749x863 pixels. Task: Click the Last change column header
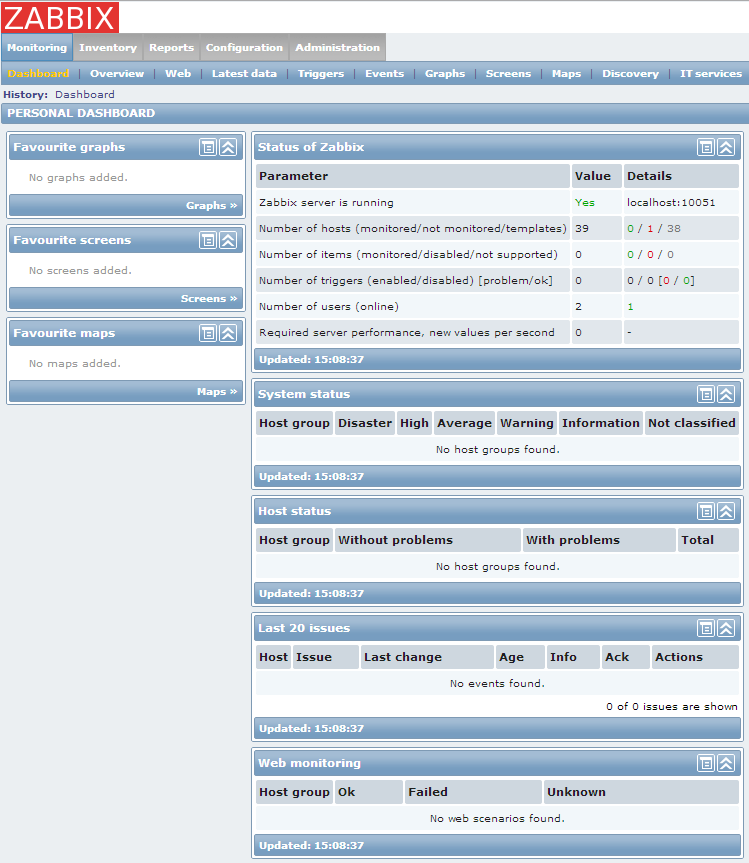427,657
